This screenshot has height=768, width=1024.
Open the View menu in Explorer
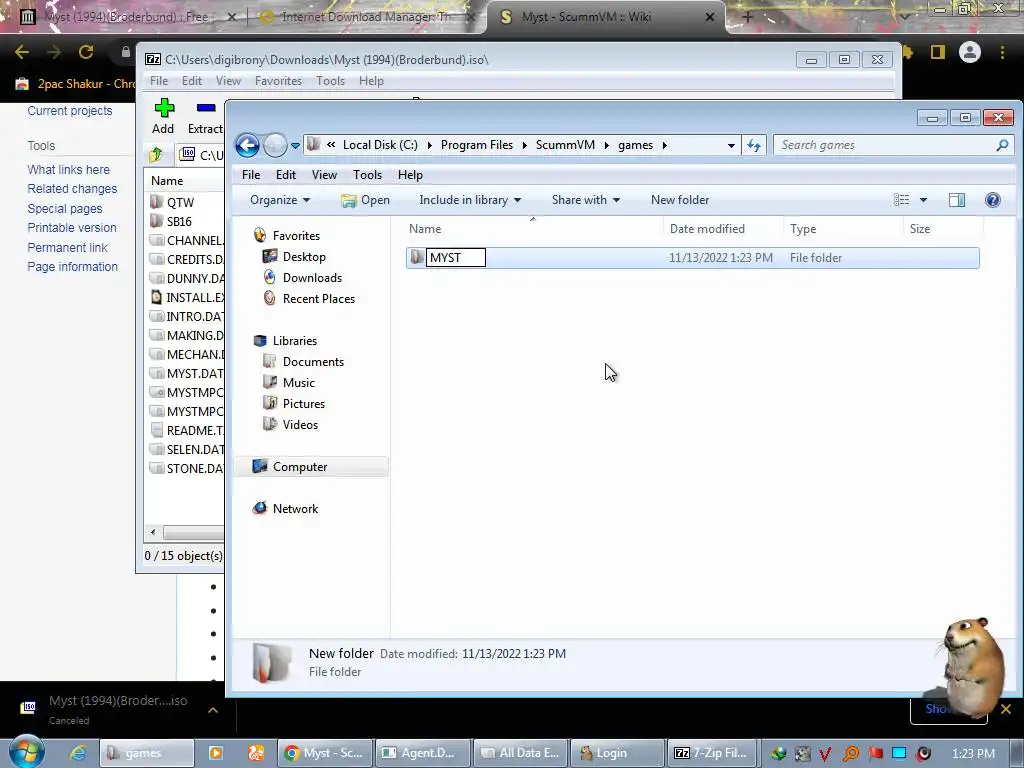tap(324, 174)
